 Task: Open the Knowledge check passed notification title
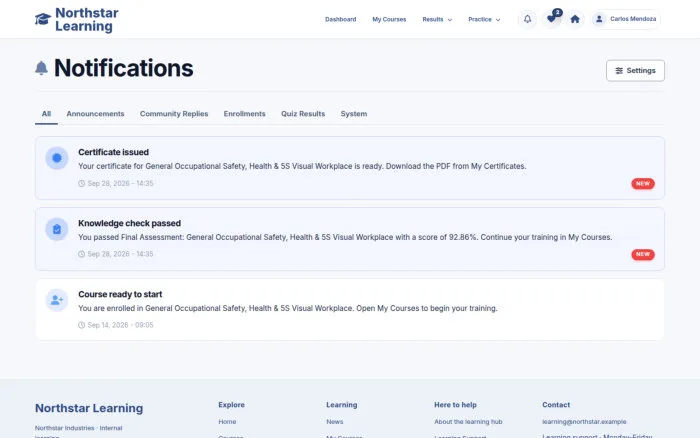(129, 223)
